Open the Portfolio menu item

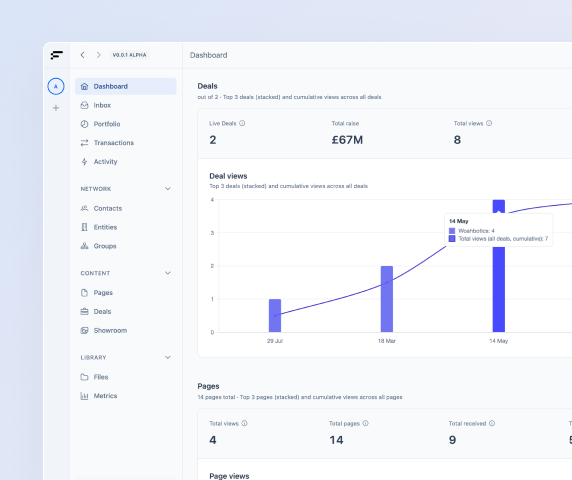click(x=125, y=124)
